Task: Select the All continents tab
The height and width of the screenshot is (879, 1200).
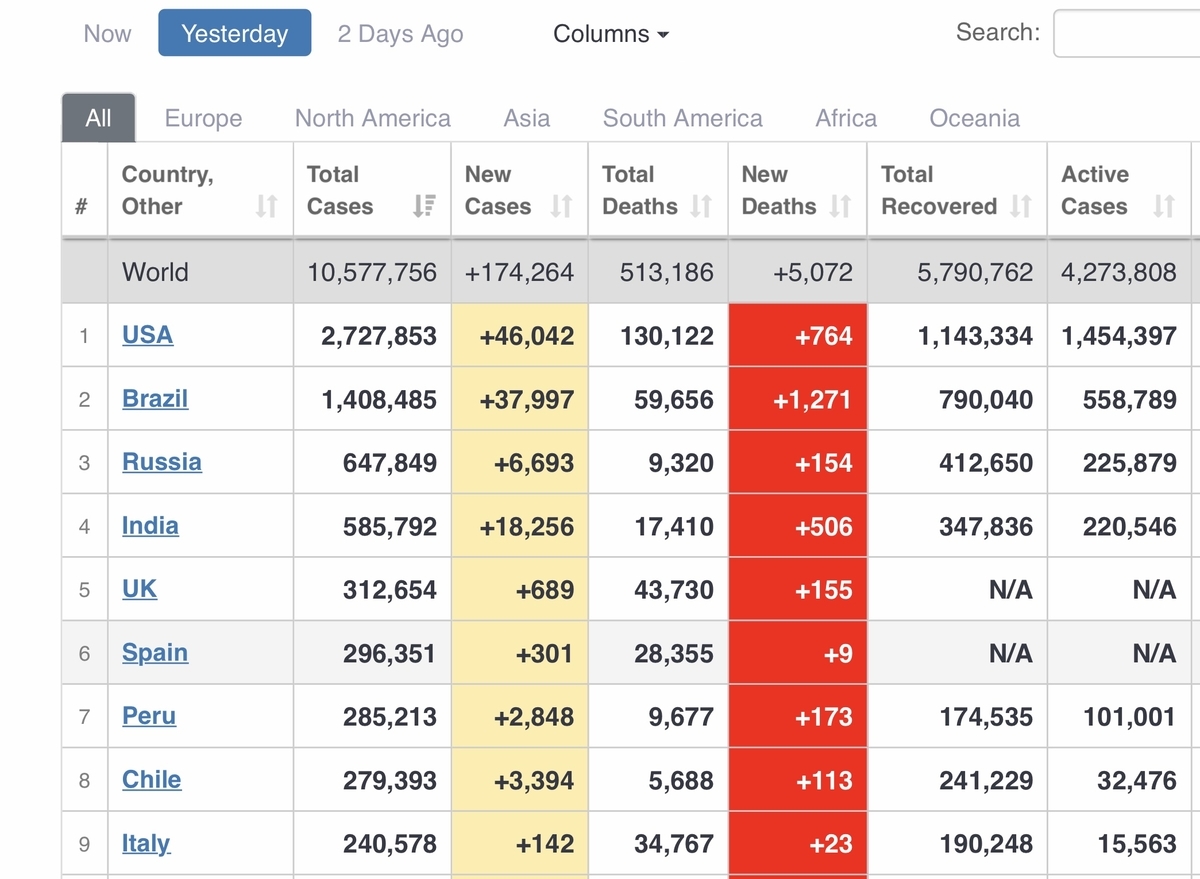Action: pyautogui.click(x=98, y=118)
